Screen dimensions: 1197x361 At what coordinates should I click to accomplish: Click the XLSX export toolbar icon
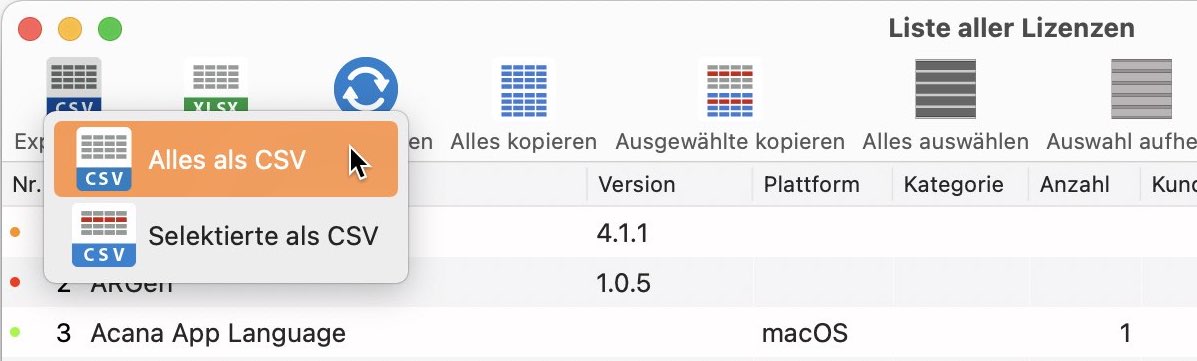pyautogui.click(x=215, y=85)
